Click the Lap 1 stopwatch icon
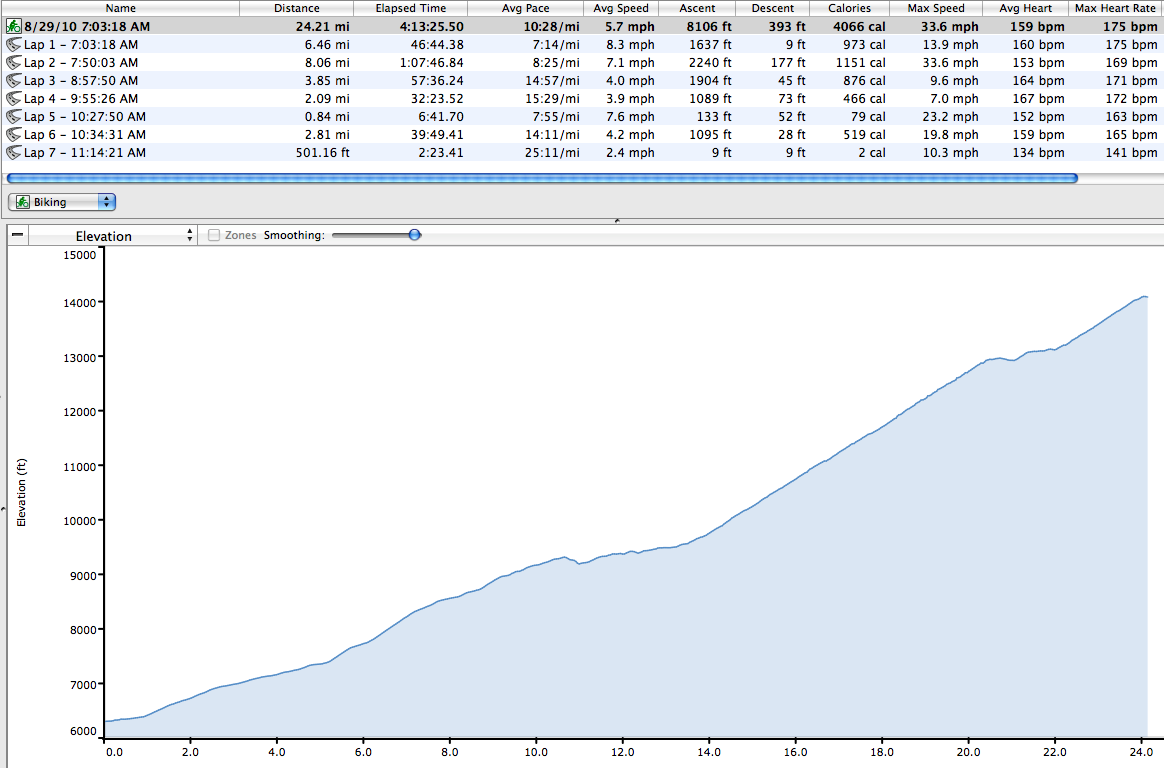 point(14,45)
